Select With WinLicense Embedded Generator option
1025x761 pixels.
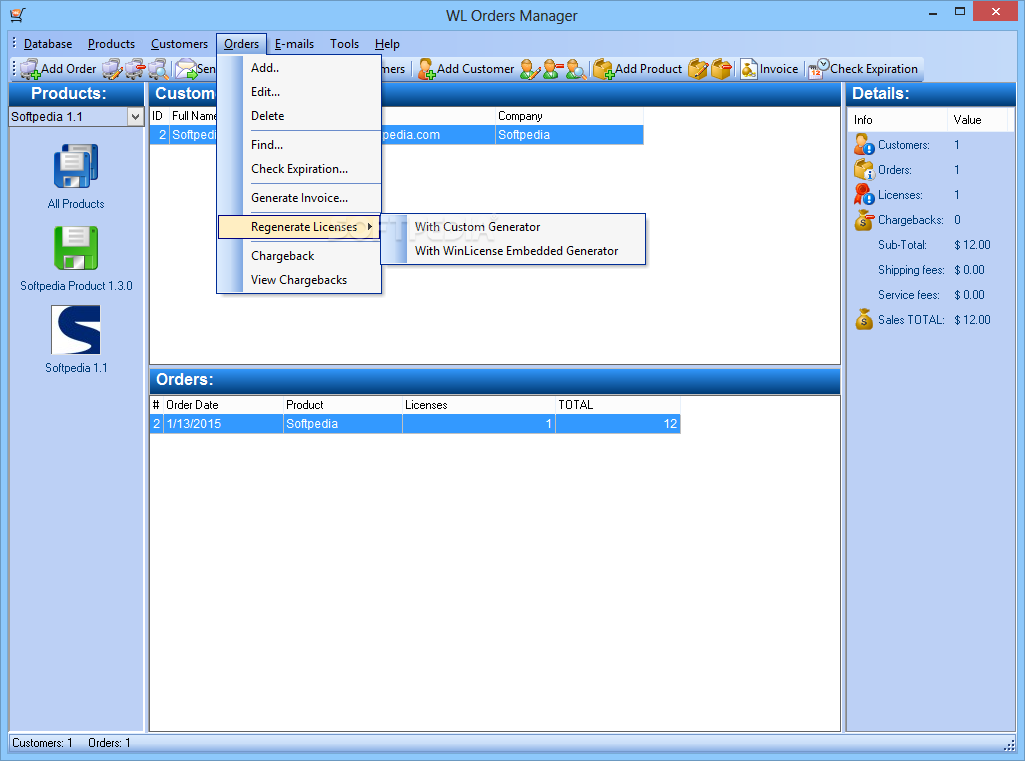pos(513,251)
